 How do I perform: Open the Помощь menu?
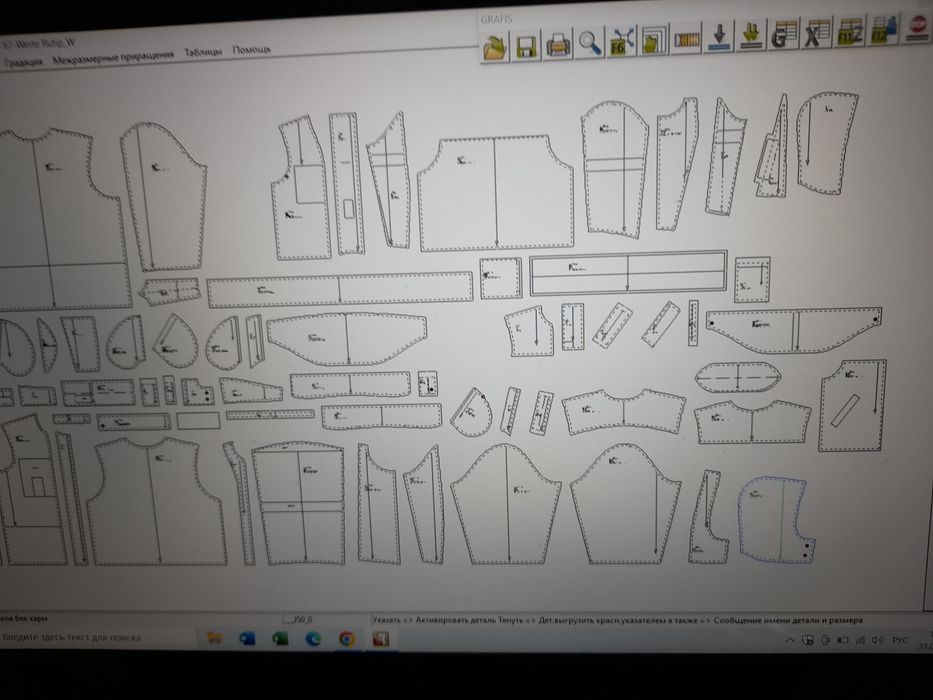pos(251,49)
